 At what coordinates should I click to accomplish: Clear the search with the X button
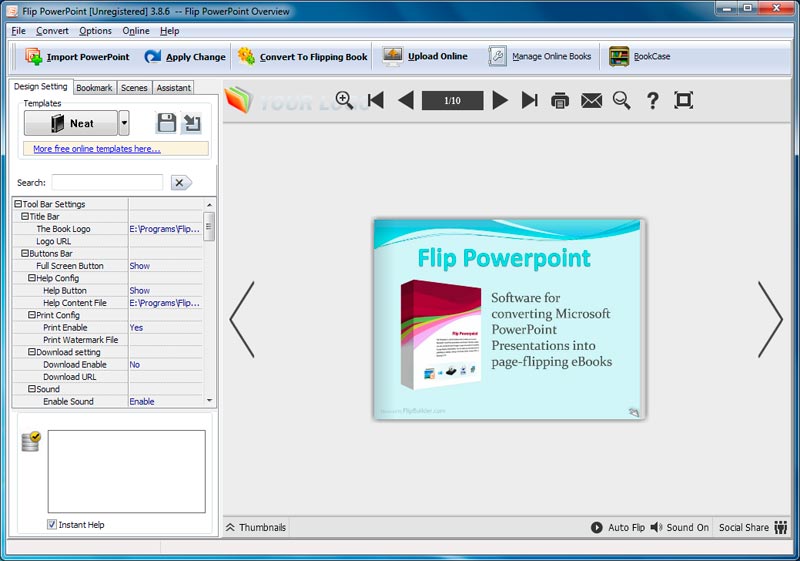point(181,183)
